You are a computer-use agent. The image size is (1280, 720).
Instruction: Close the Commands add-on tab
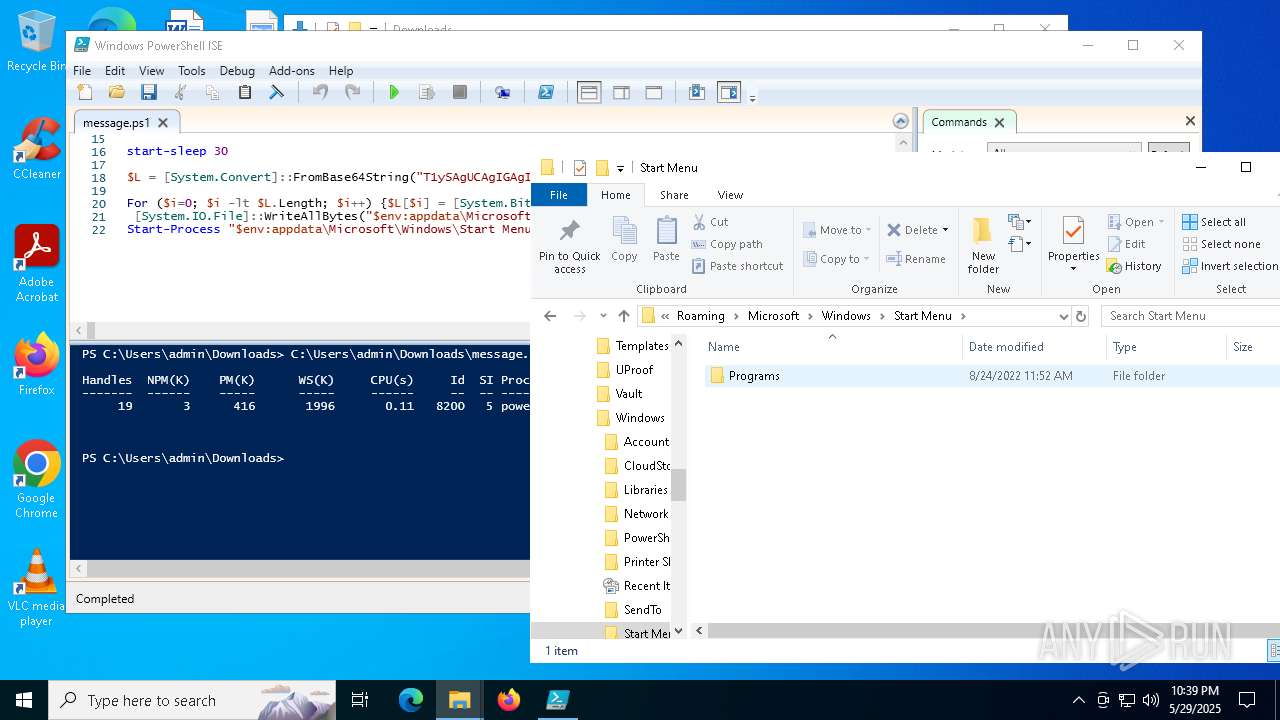point(999,122)
